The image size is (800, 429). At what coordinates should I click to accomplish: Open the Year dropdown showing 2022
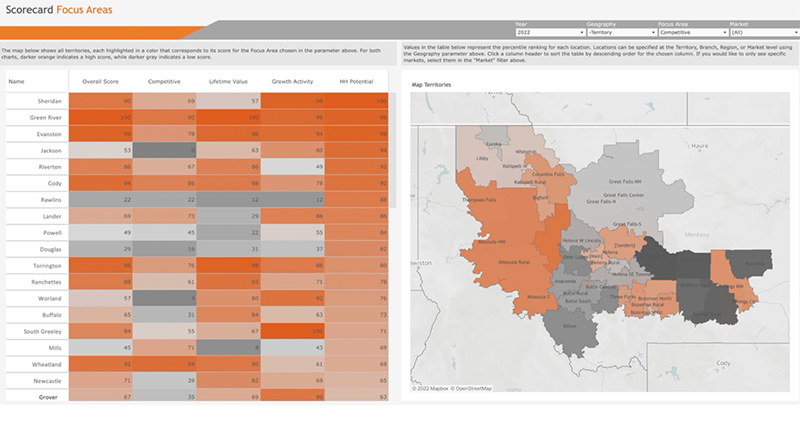click(x=549, y=32)
